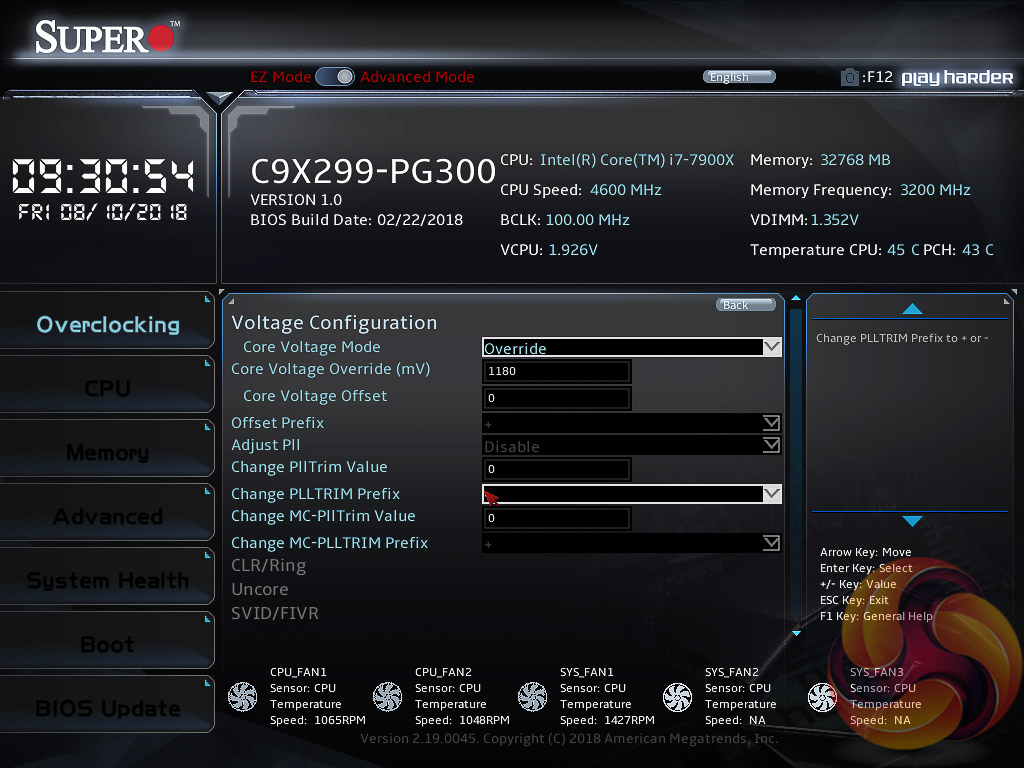This screenshot has height=768, width=1024.
Task: Select the Boot menu tab
Action: tap(107, 644)
